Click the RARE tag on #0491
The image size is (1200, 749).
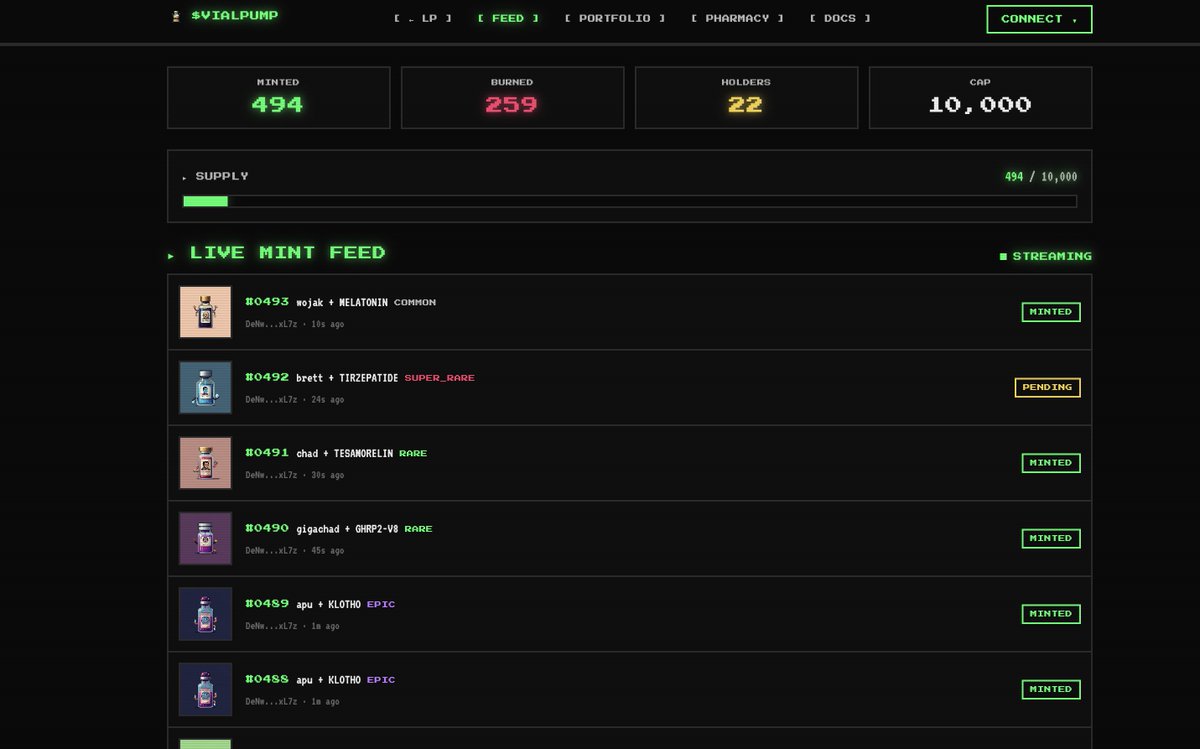[413, 453]
